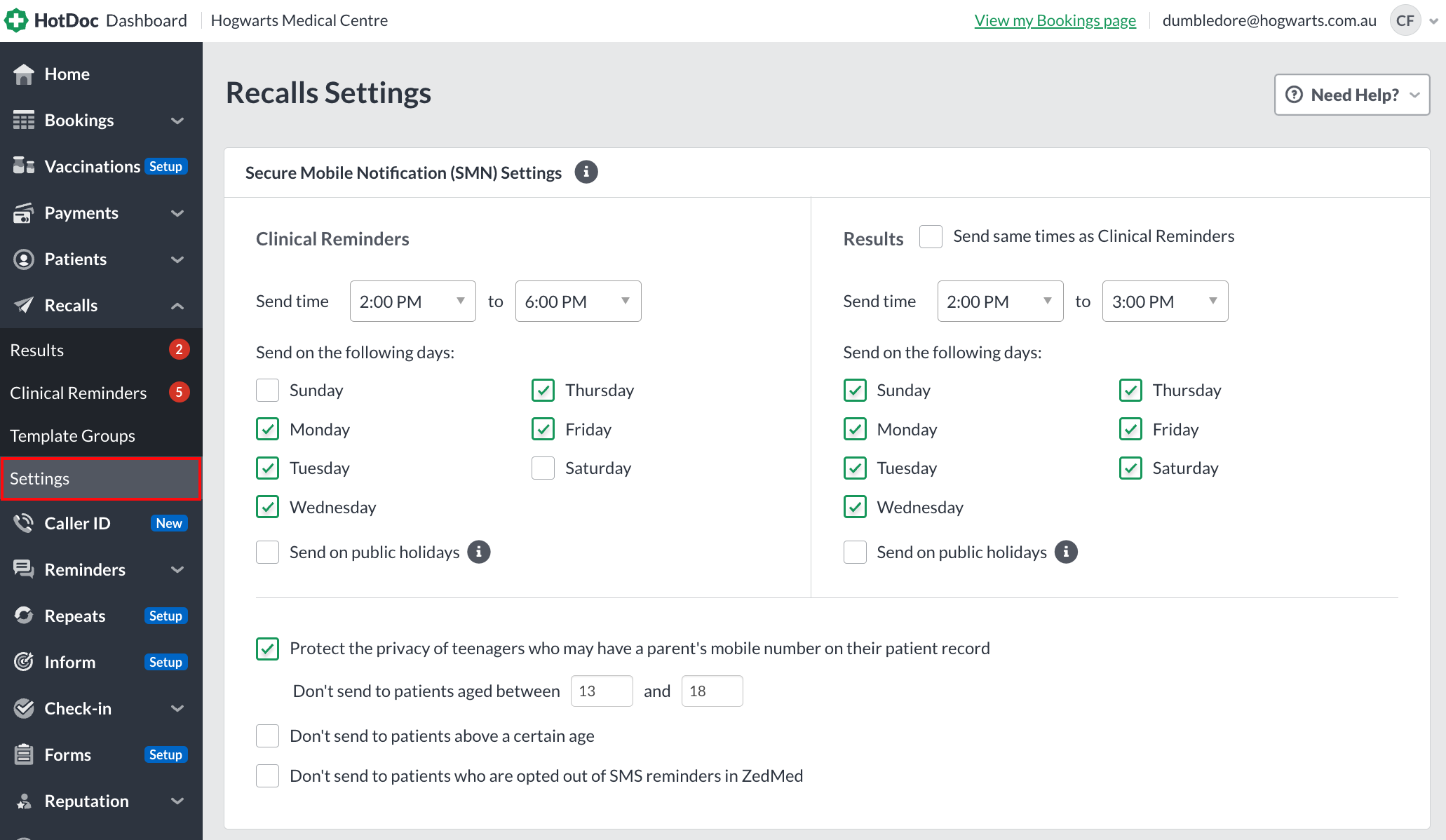
Task: Open the CF account avatar menu
Action: [1405, 20]
